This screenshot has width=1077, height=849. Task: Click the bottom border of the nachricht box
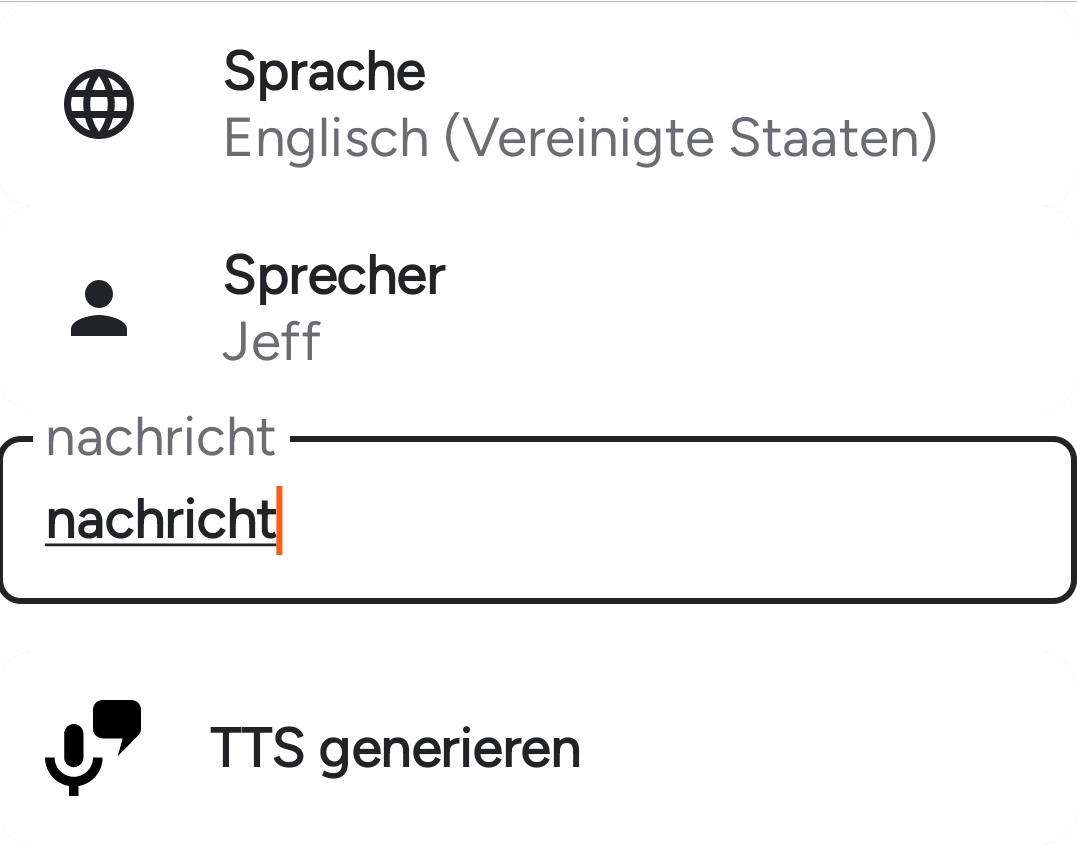(x=538, y=600)
